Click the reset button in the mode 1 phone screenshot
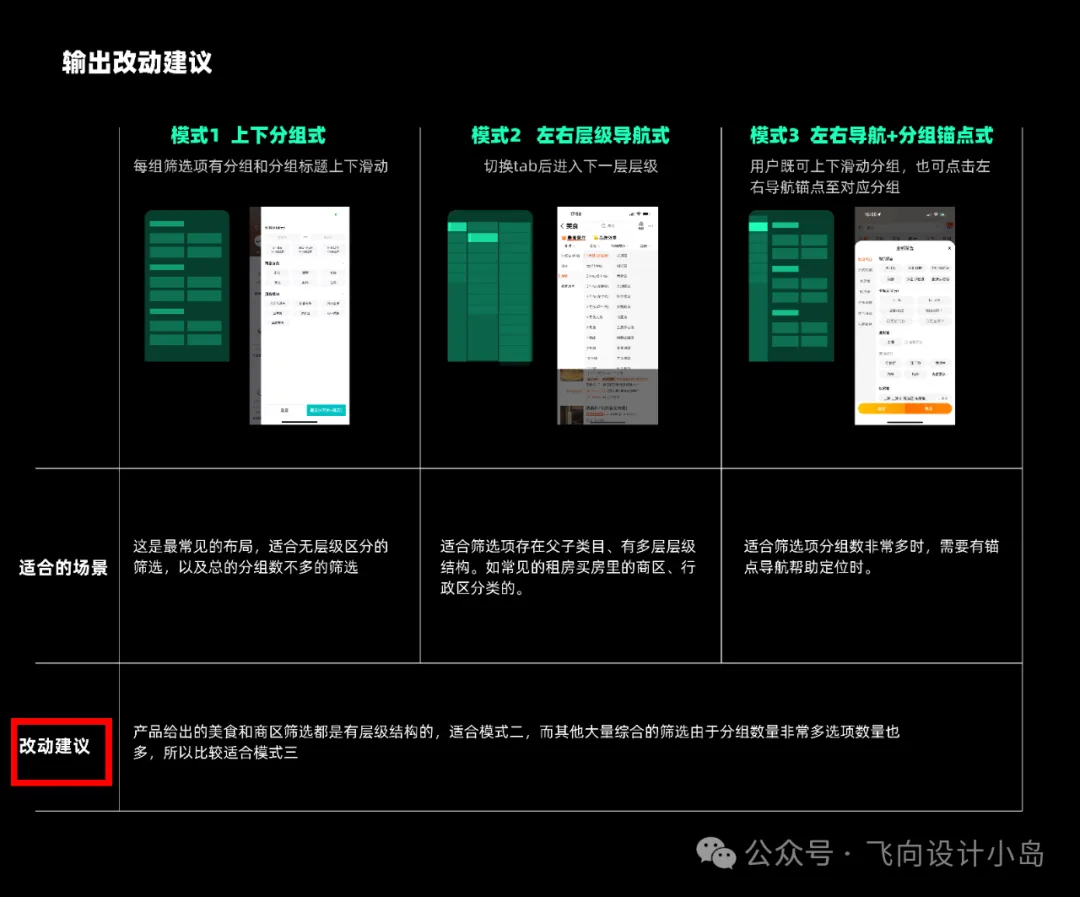This screenshot has height=897, width=1080. pyautogui.click(x=284, y=410)
